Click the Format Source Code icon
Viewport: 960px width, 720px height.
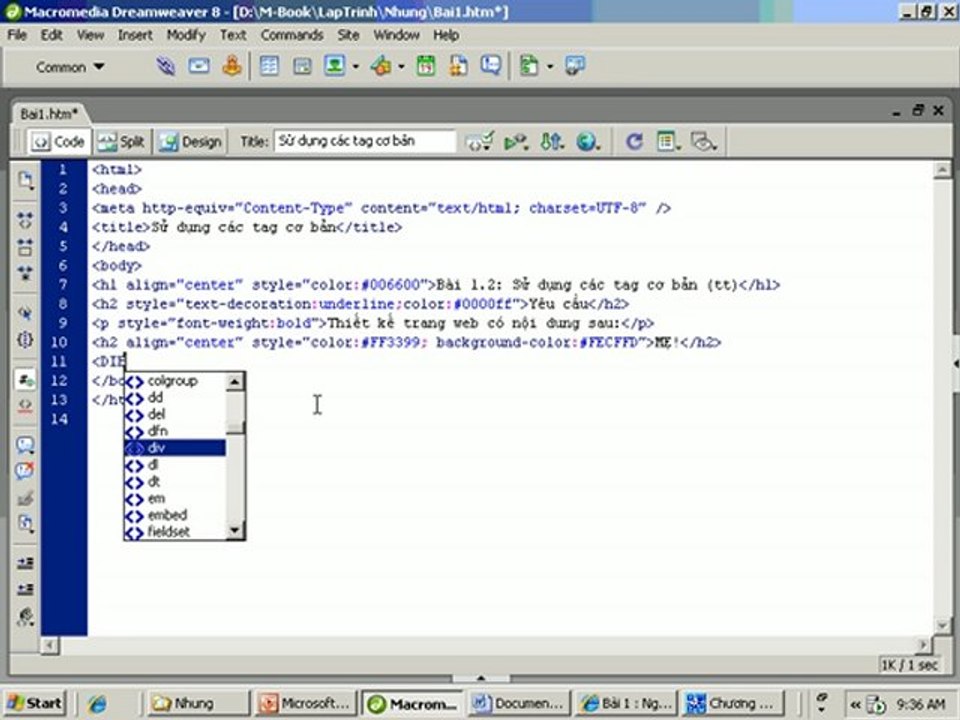(x=25, y=616)
